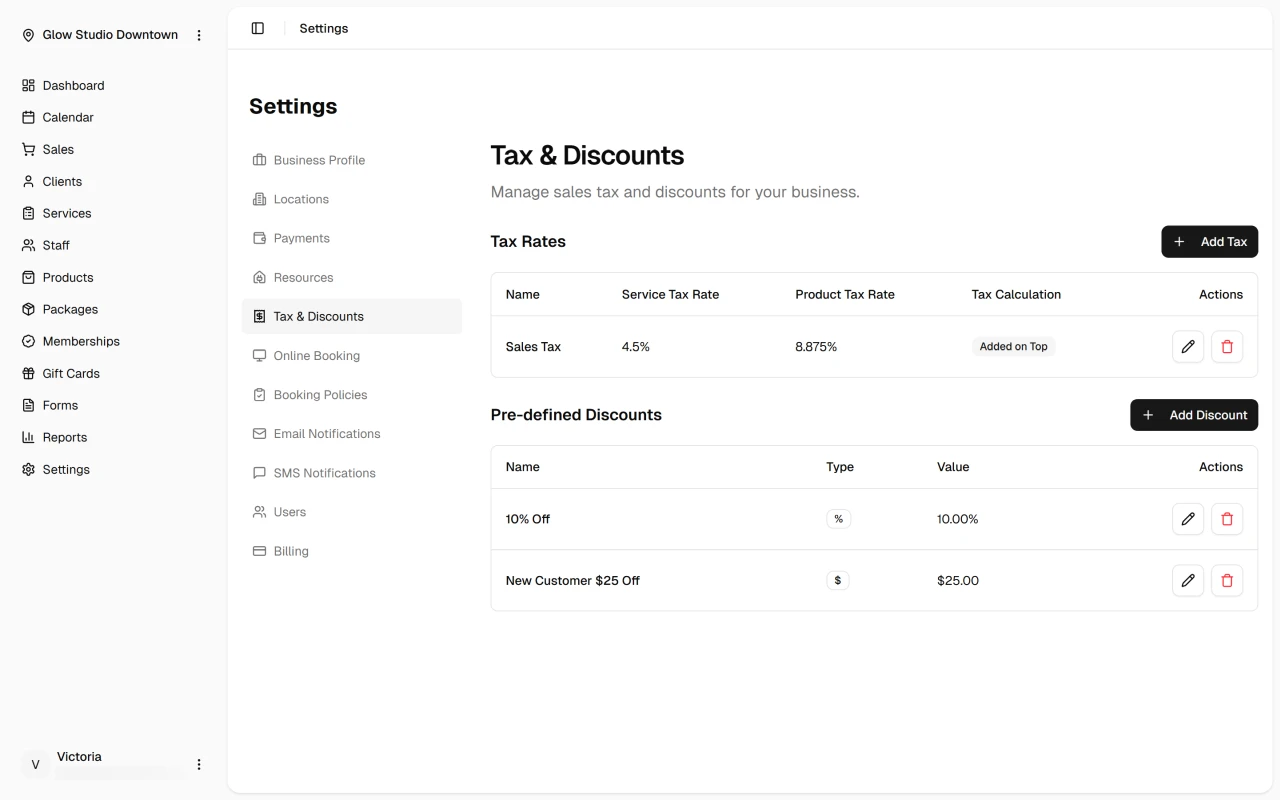1280x800 pixels.
Task: Click the Settings breadcrumb in header
Action: coord(324,28)
